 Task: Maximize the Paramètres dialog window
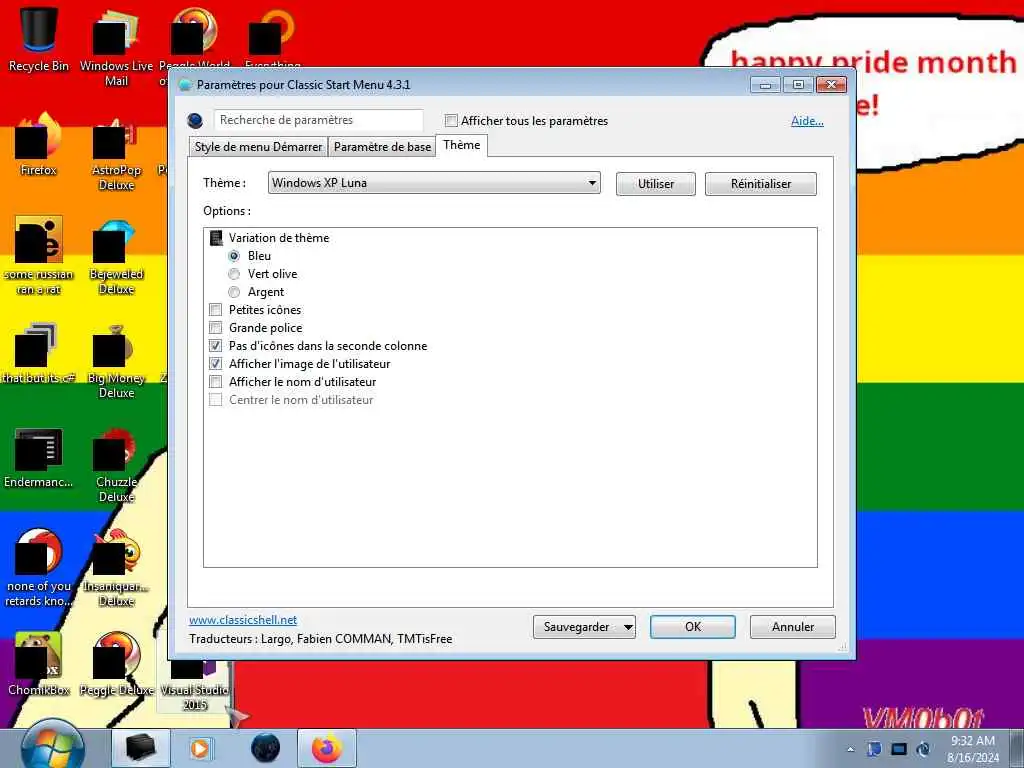[798, 85]
